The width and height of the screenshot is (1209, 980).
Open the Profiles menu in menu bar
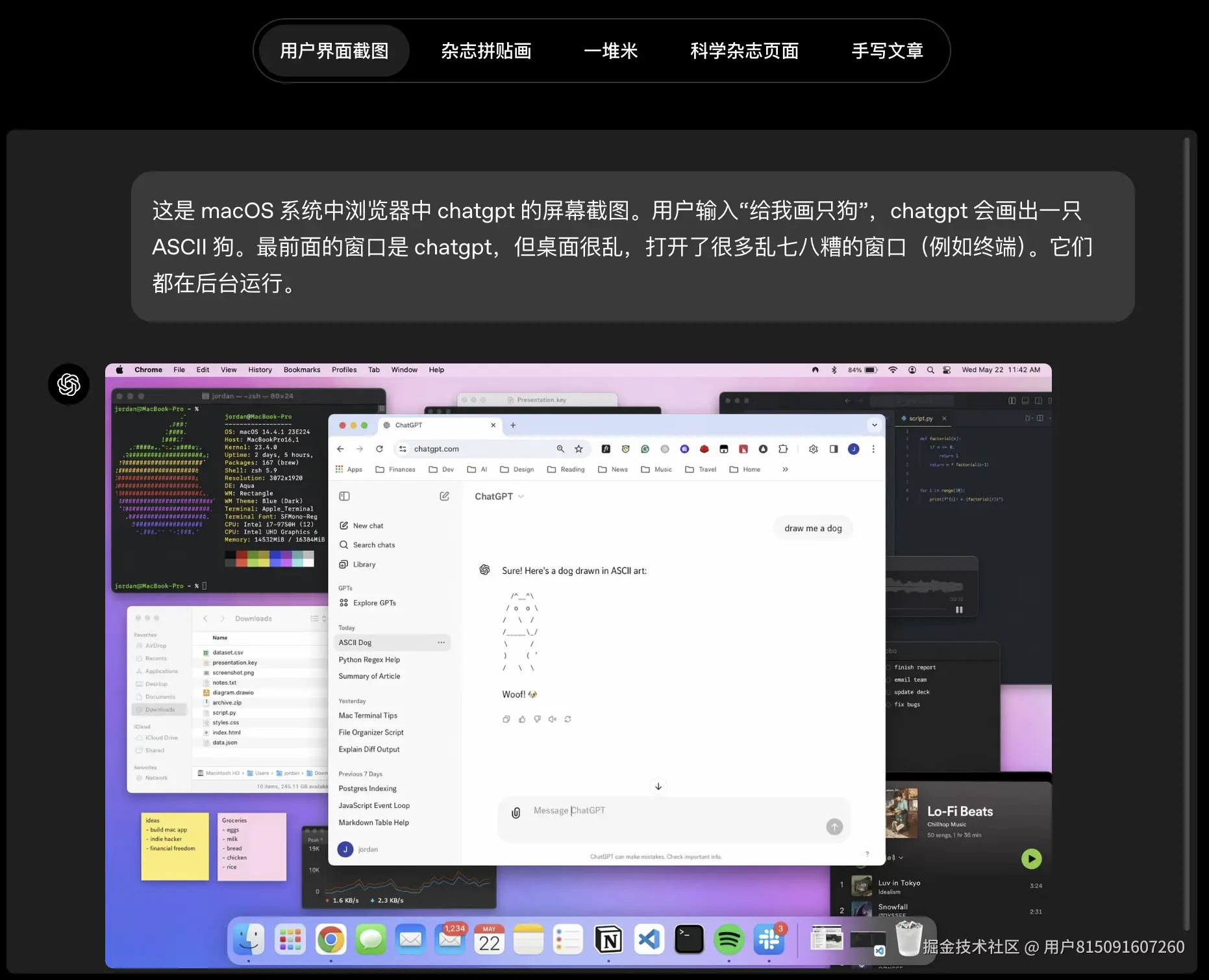coord(344,370)
